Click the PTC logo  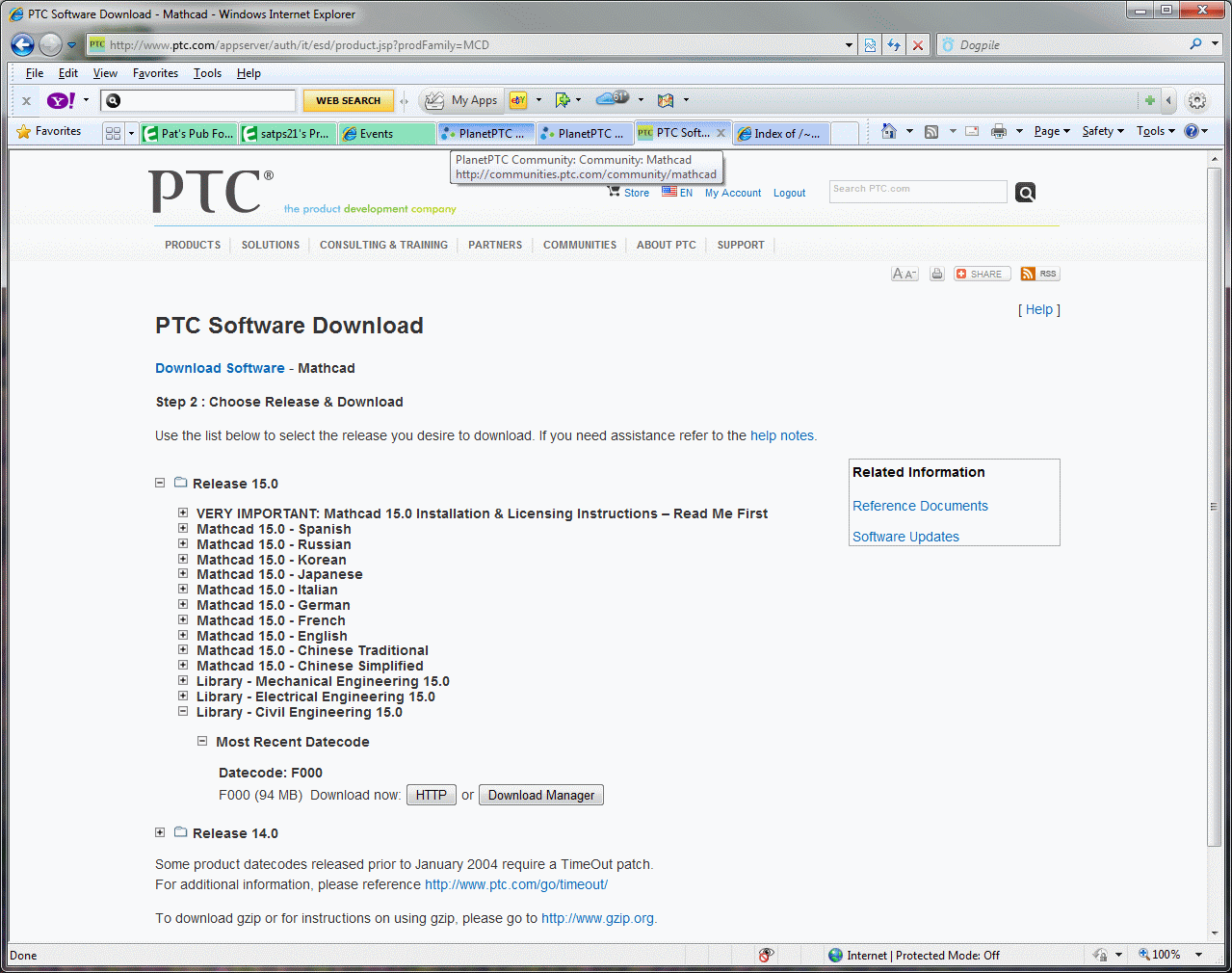pos(211,190)
